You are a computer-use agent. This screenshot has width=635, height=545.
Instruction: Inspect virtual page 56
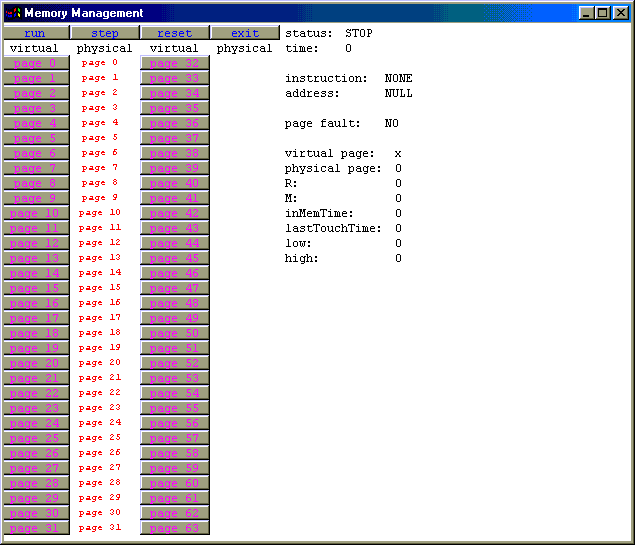tap(175, 423)
